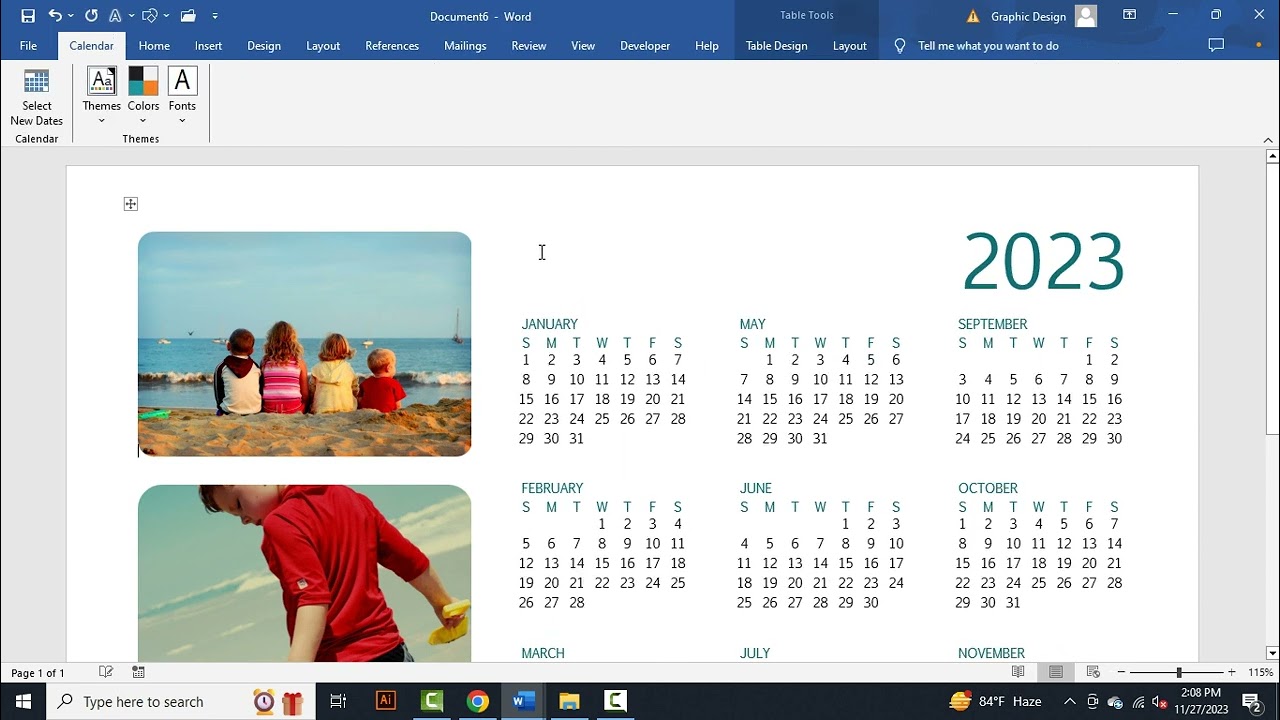The height and width of the screenshot is (720, 1280).
Task: Click the Text Effects 'A' quick access icon
Action: [x=115, y=16]
